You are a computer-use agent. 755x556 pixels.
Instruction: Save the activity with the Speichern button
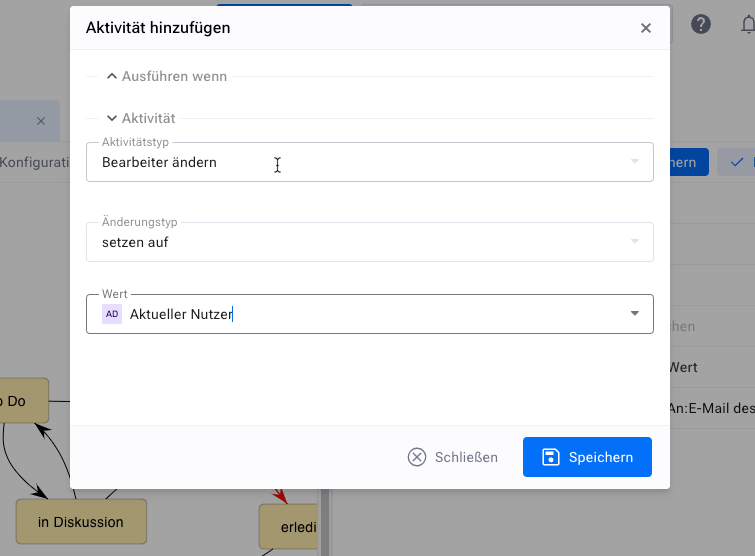point(587,457)
